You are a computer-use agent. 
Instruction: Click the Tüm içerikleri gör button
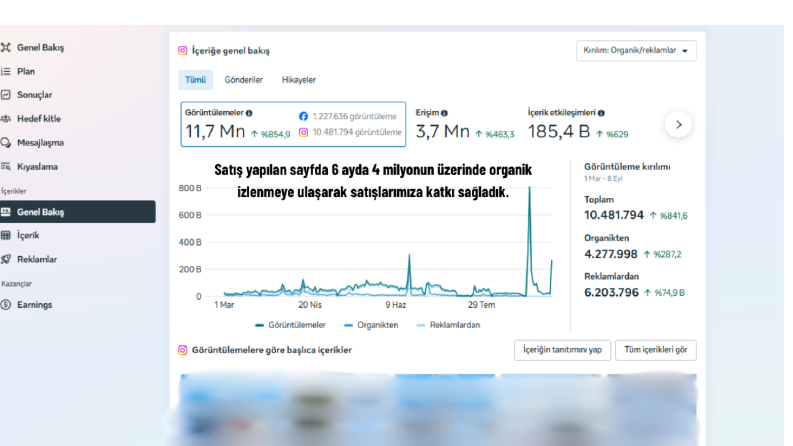point(655,350)
